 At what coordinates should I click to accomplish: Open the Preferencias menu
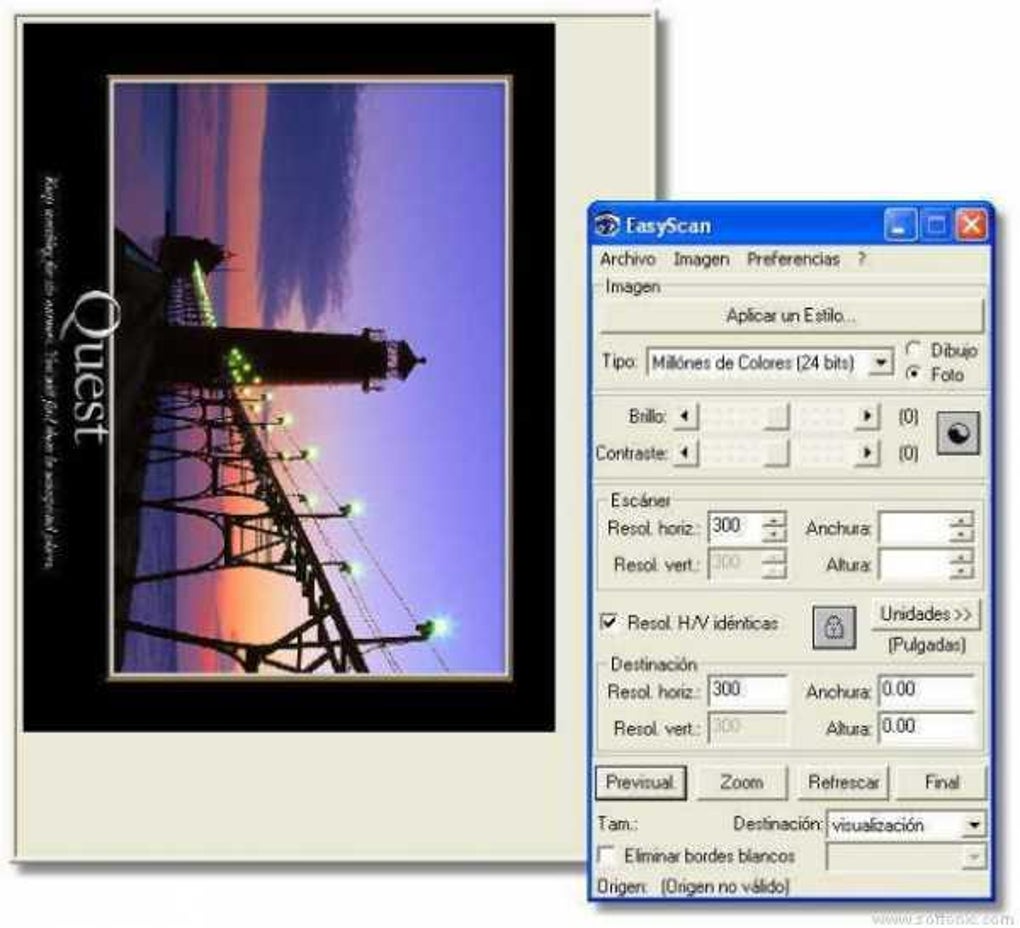(x=793, y=259)
